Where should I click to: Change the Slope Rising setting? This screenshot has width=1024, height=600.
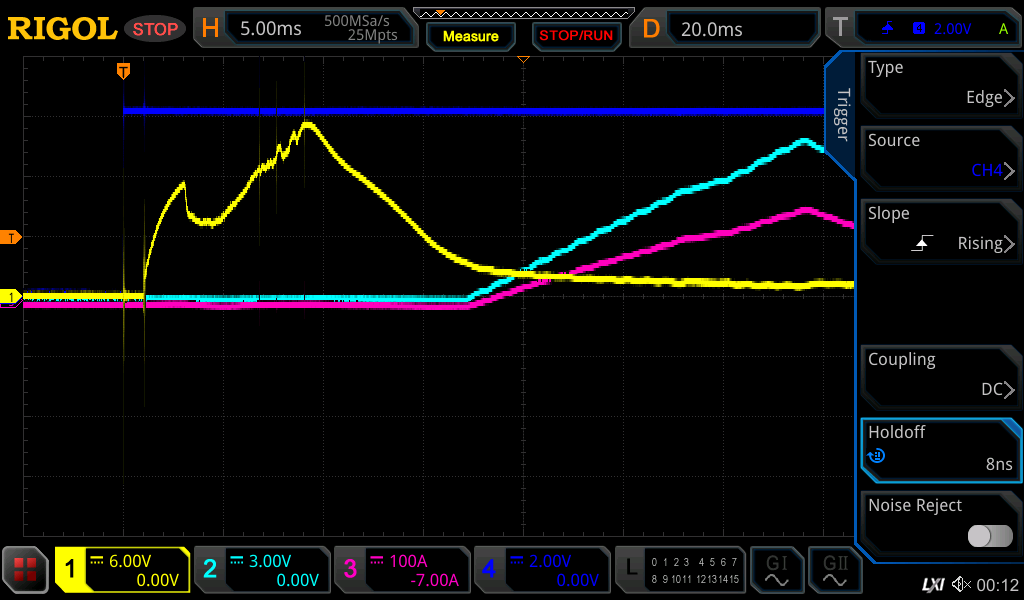click(940, 230)
